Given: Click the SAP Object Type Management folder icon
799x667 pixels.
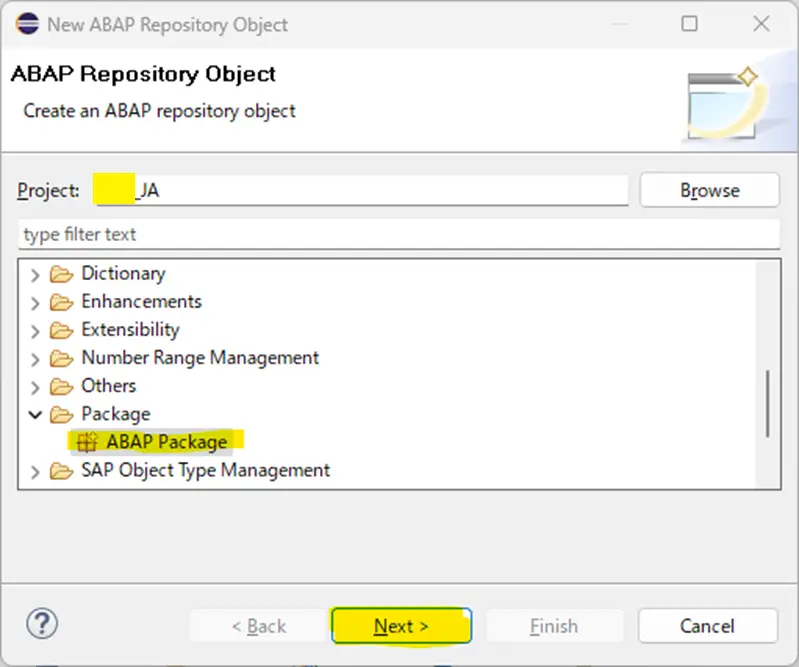Looking at the screenshot, I should pos(61,471).
